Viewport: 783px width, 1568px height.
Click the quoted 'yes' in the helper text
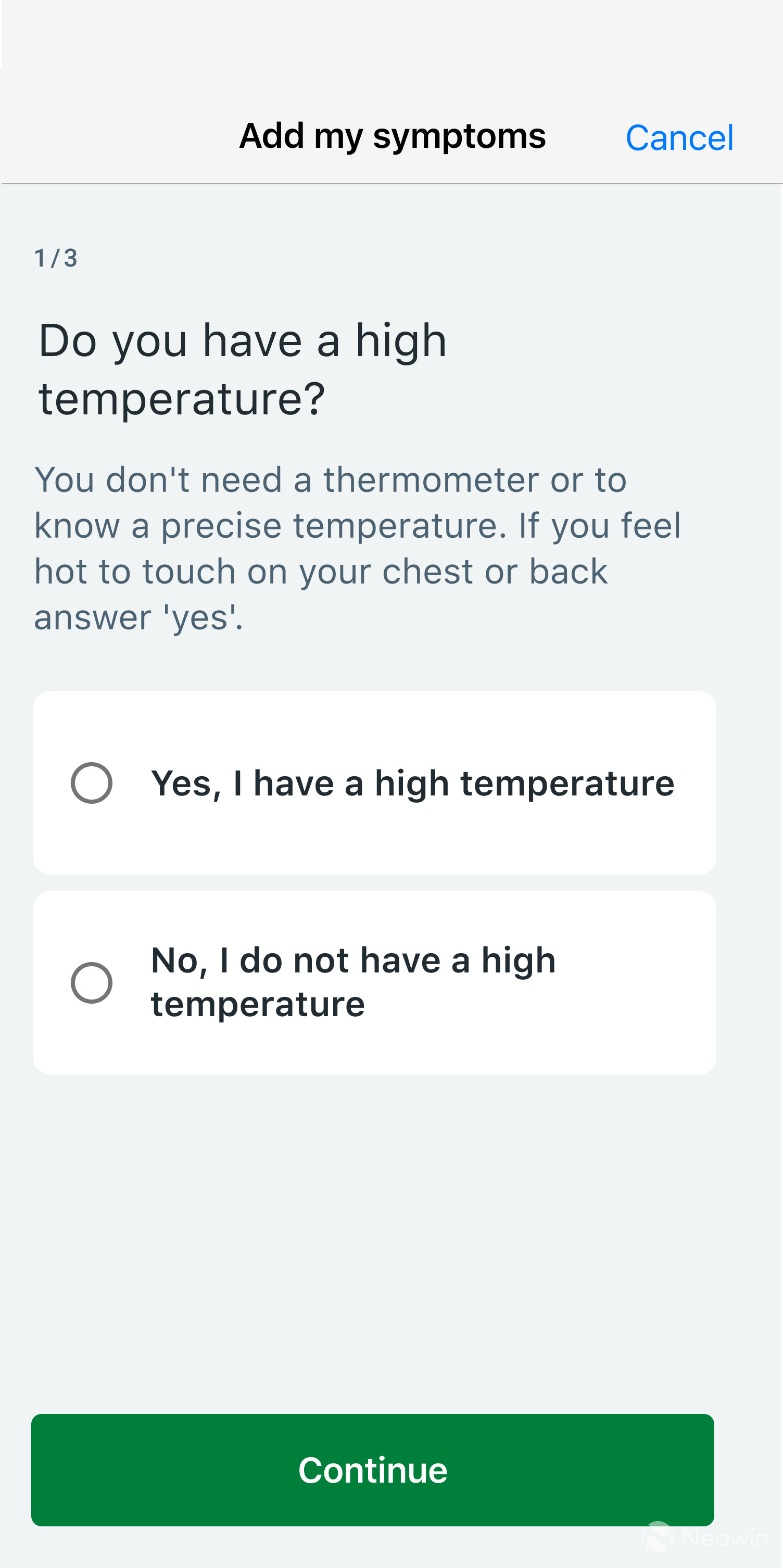[x=202, y=618]
